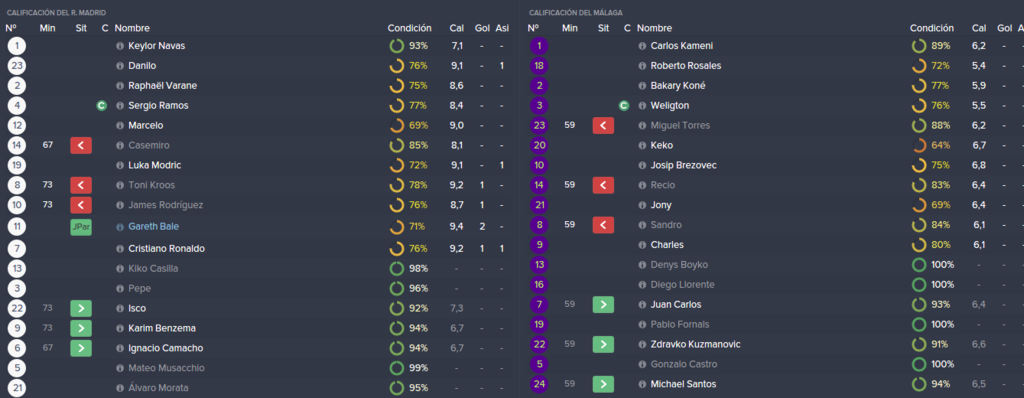Click the captain badge beside Sergio Ramos
This screenshot has width=1024, height=398.
101,105
